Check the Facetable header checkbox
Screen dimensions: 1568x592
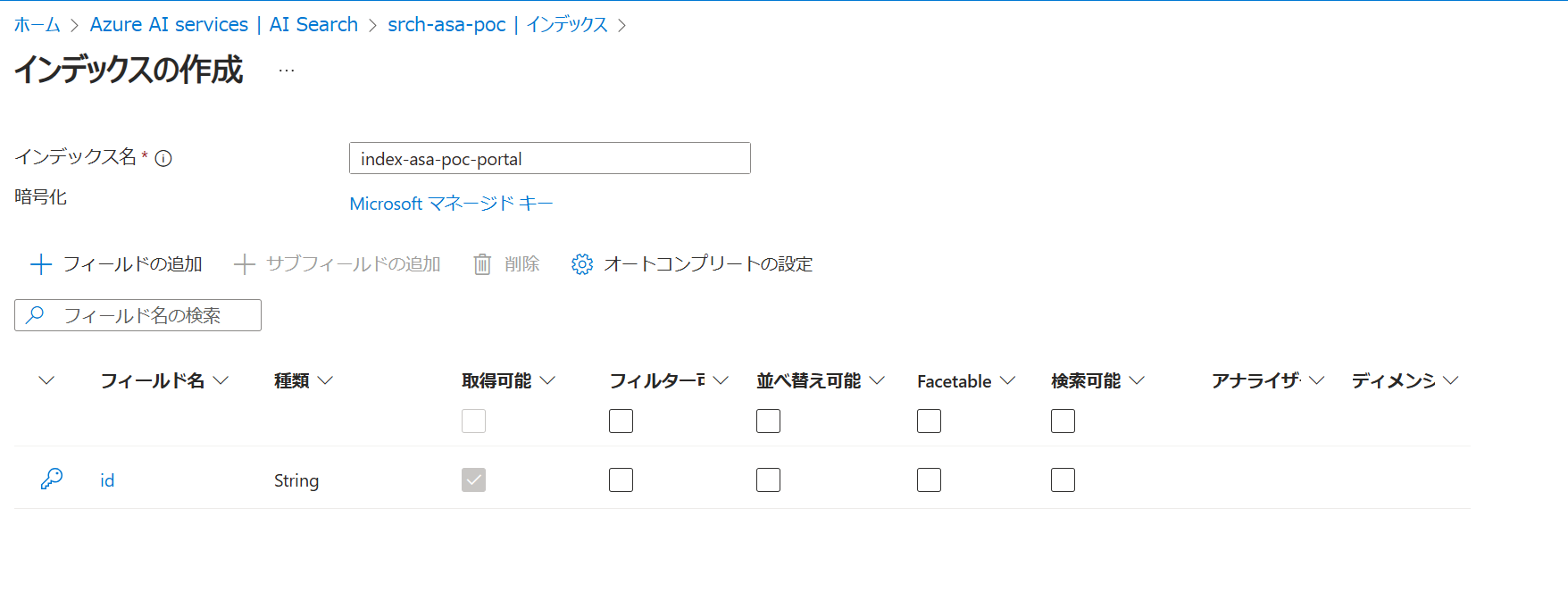click(x=929, y=421)
